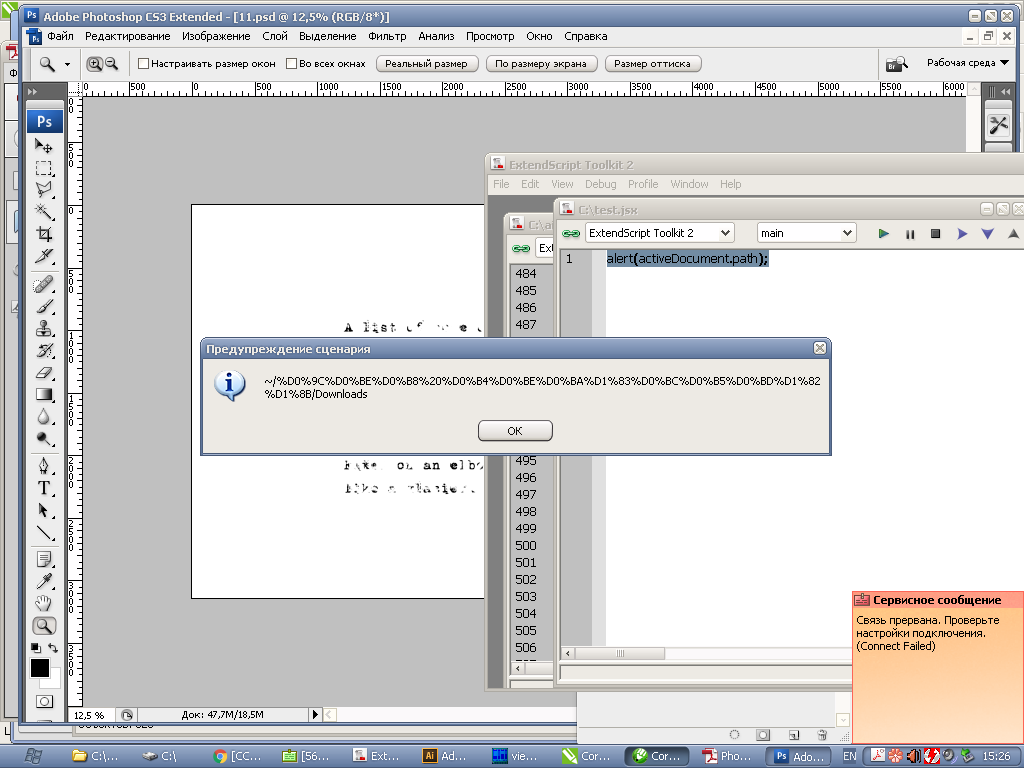This screenshot has width=1024, height=768.
Task: Select the Line tool
Action: [44, 532]
